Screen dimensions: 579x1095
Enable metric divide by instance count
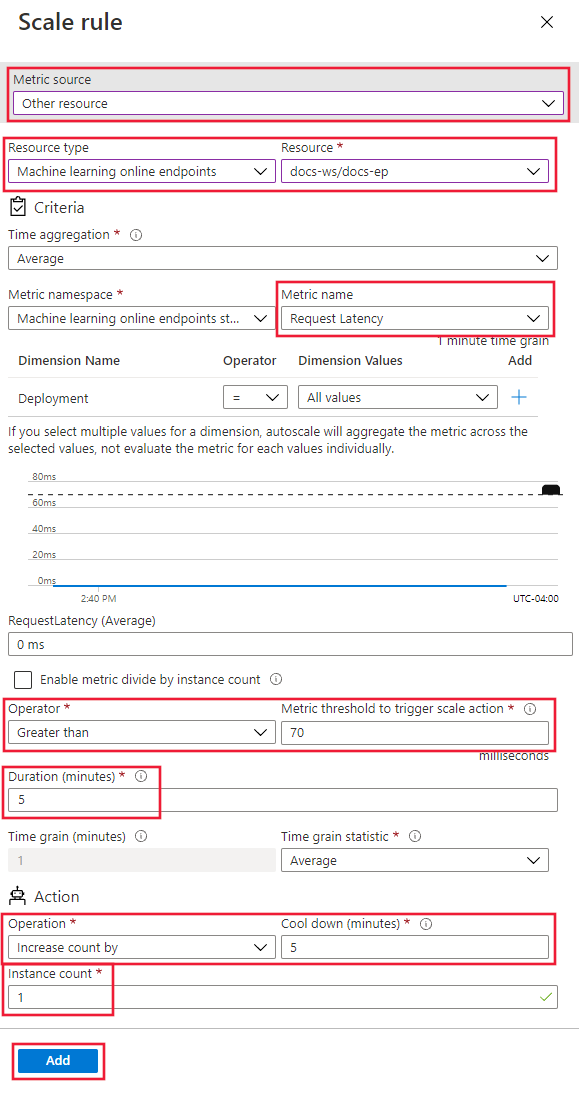pyautogui.click(x=23, y=679)
